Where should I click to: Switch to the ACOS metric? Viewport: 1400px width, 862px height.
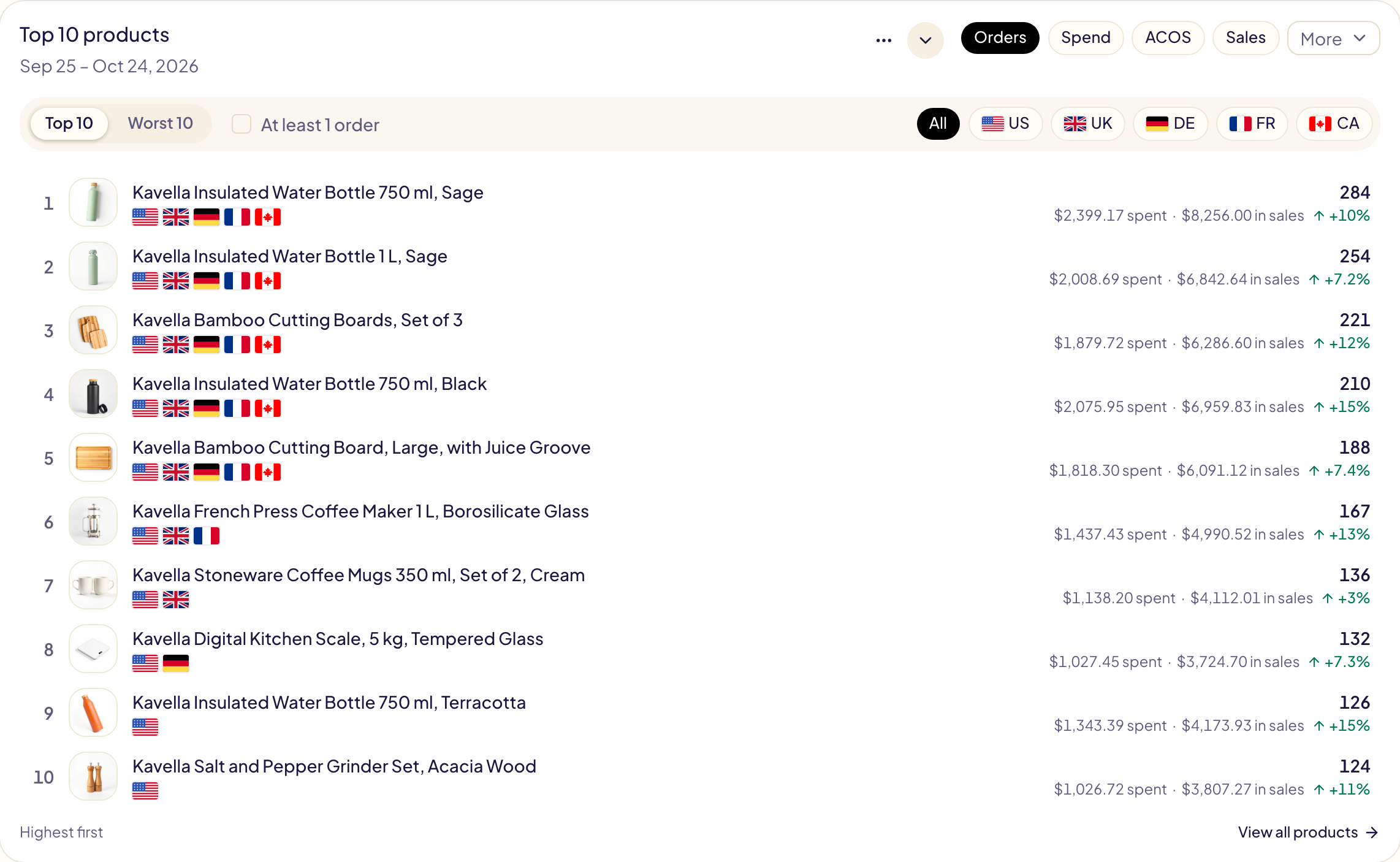coord(1168,38)
